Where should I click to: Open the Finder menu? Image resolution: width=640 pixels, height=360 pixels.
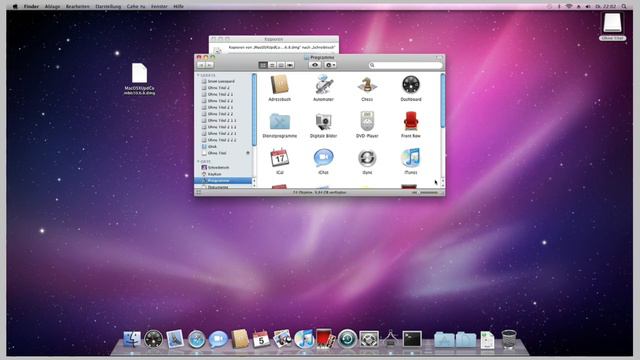31,7
